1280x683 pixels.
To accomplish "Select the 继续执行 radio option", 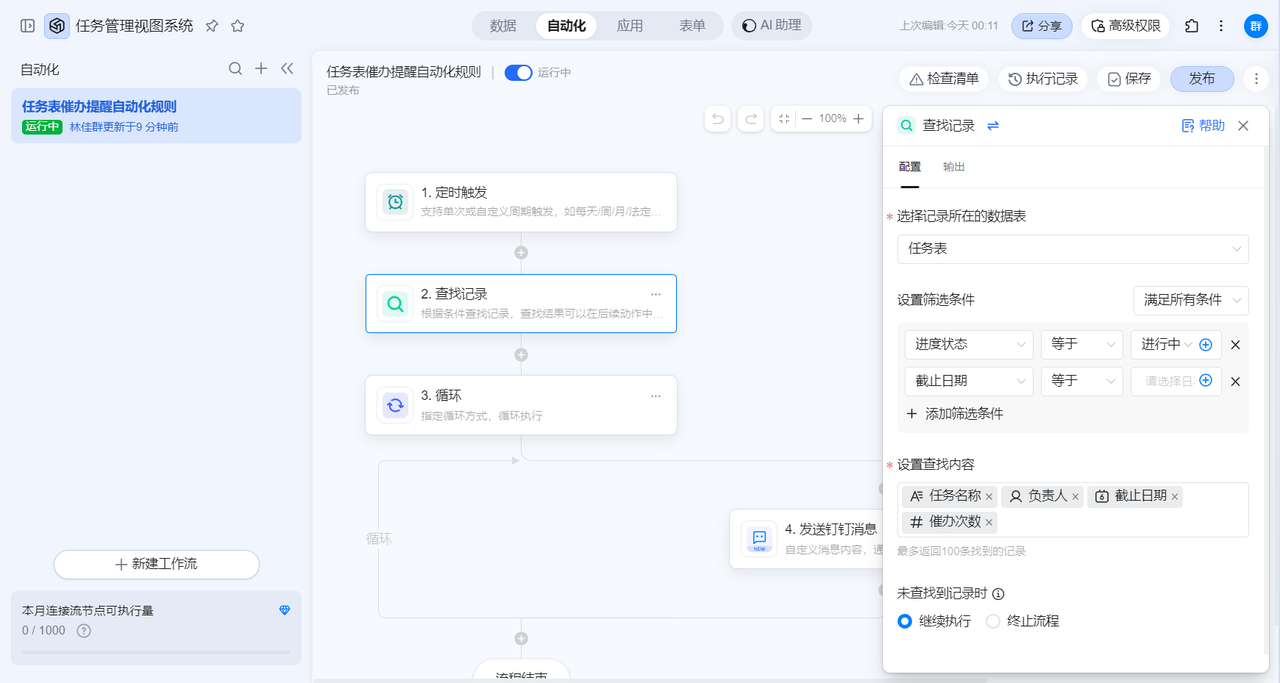I will click(905, 621).
